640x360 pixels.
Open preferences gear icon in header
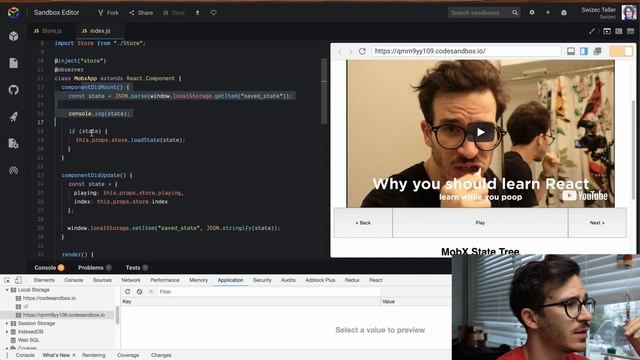532,13
